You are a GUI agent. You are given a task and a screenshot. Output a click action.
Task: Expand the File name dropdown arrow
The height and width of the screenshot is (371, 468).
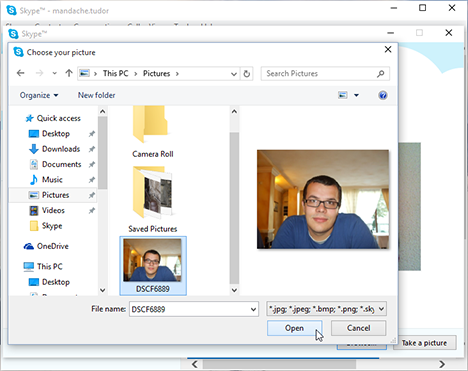253,310
